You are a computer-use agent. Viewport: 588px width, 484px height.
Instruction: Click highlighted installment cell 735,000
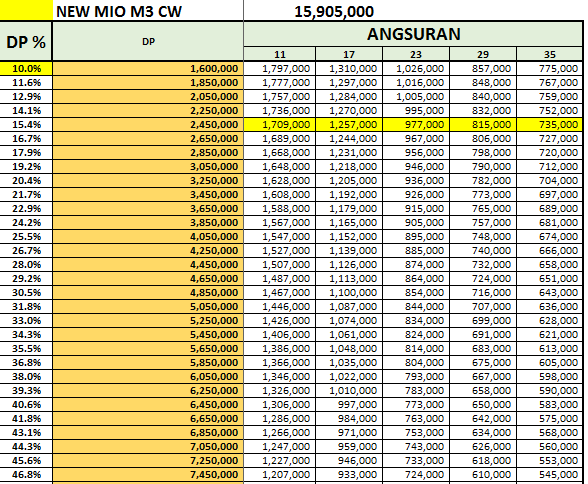[550, 124]
